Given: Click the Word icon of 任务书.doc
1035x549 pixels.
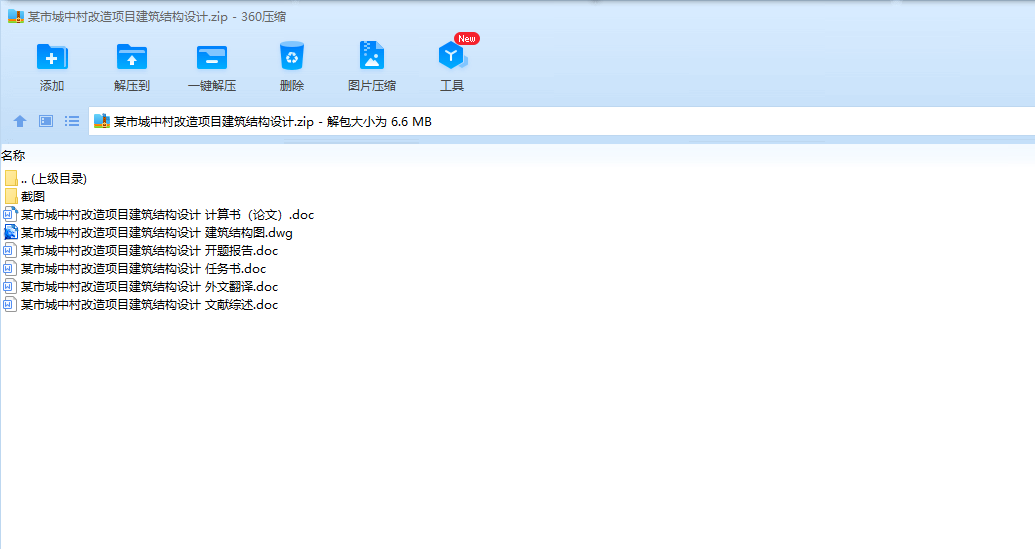Looking at the screenshot, I should pyautogui.click(x=10, y=269).
